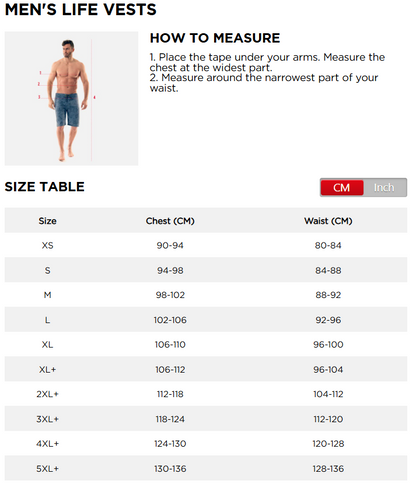Click chest value 106-110 for XL
Screen dimensions: 416x491
(x=170, y=344)
